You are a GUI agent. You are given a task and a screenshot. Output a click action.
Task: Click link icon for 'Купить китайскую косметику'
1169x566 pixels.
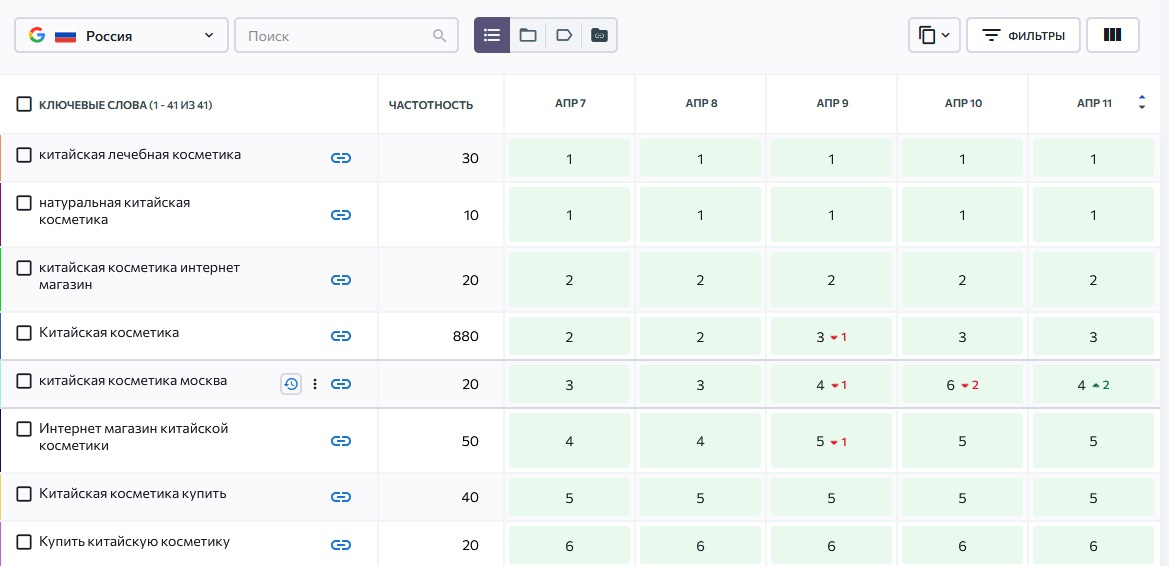coord(341,545)
